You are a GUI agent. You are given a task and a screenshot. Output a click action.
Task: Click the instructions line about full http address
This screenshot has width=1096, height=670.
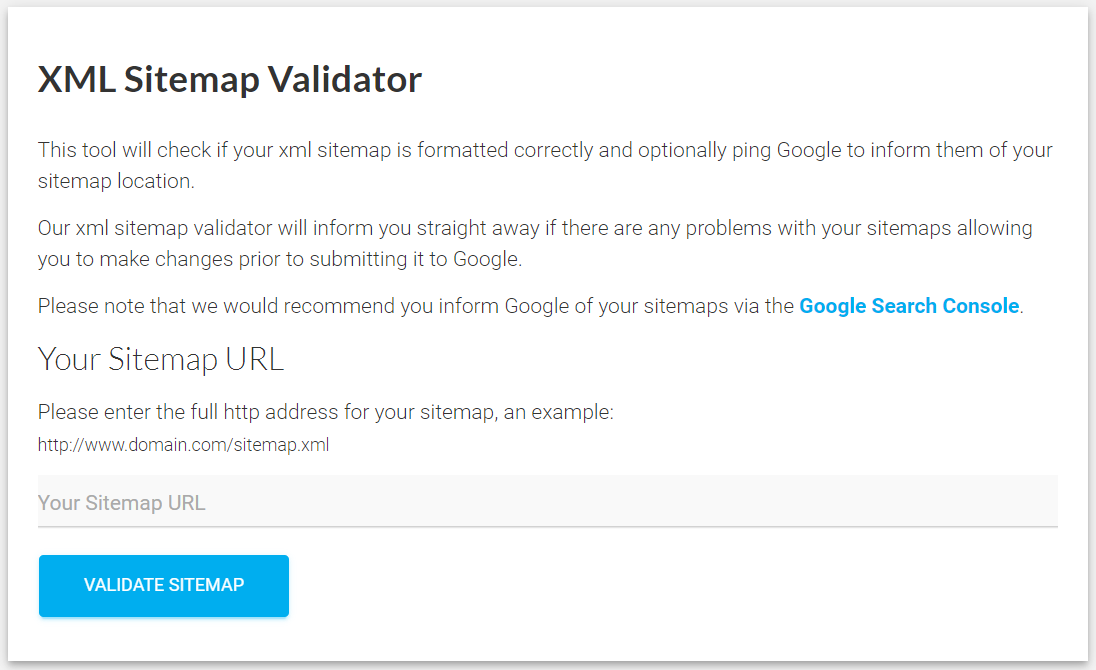click(326, 411)
